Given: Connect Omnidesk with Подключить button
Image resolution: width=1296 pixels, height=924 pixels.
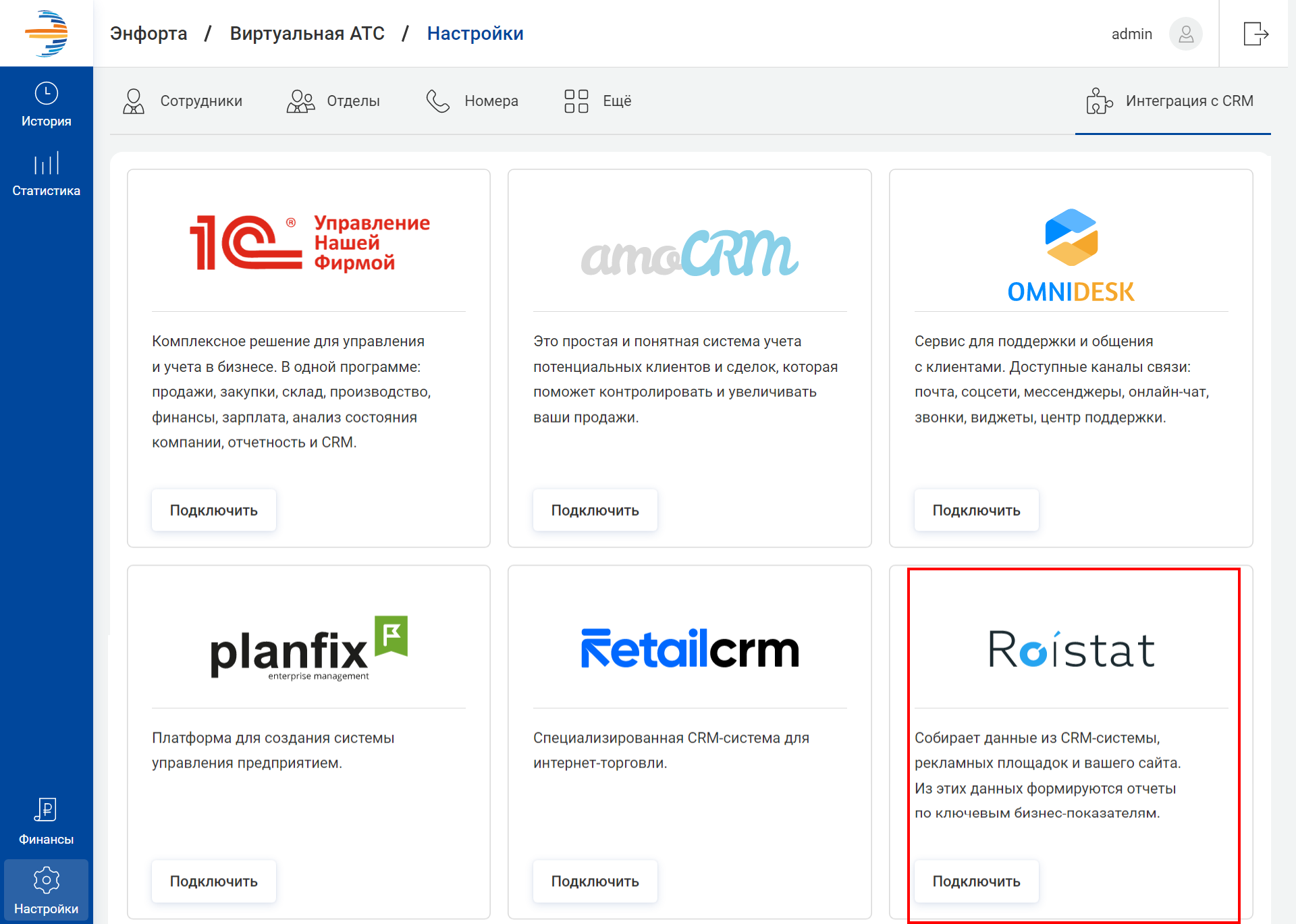Looking at the screenshot, I should 977,510.
